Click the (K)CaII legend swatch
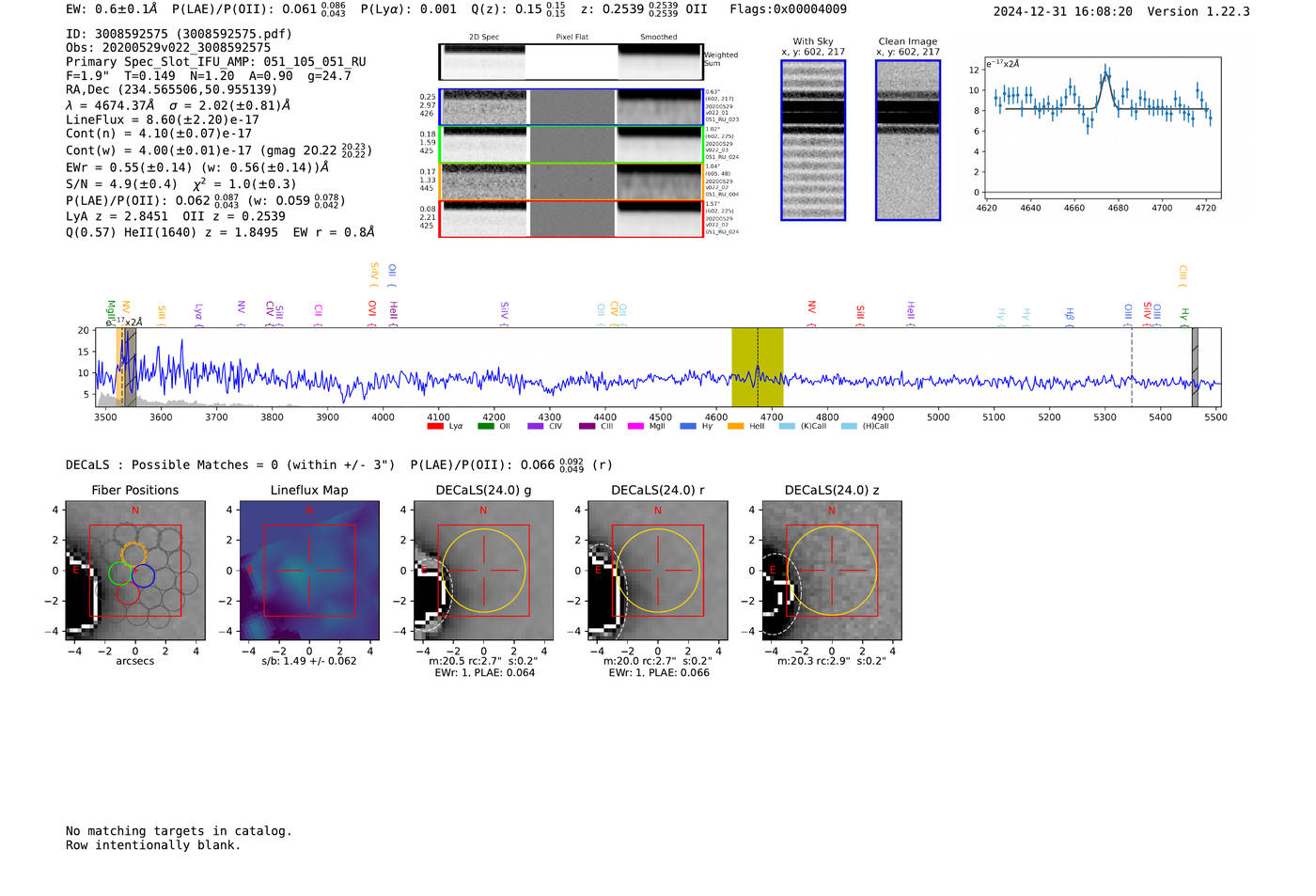 (x=788, y=426)
